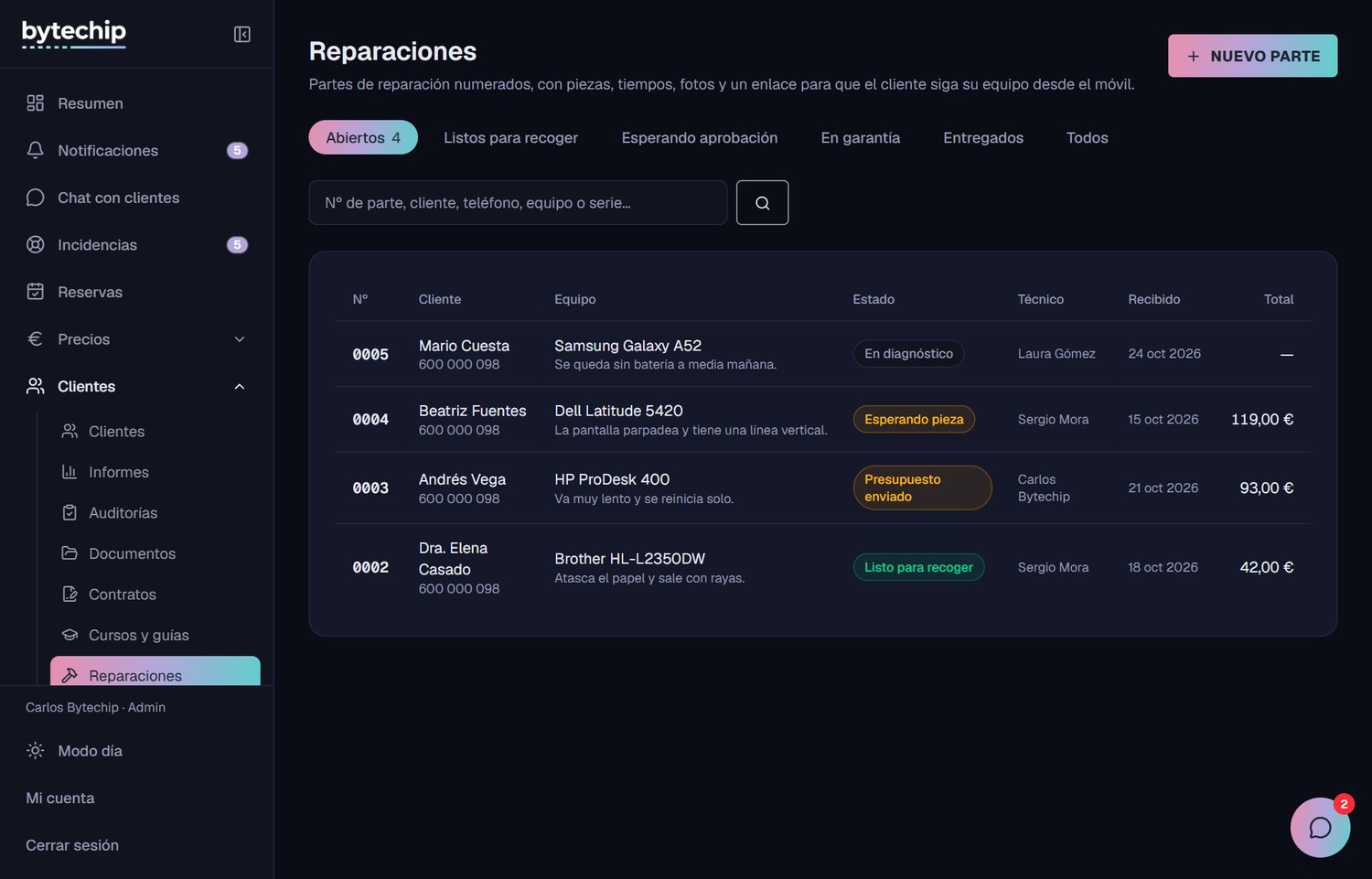Open the Reservas calendar icon

tap(35, 292)
